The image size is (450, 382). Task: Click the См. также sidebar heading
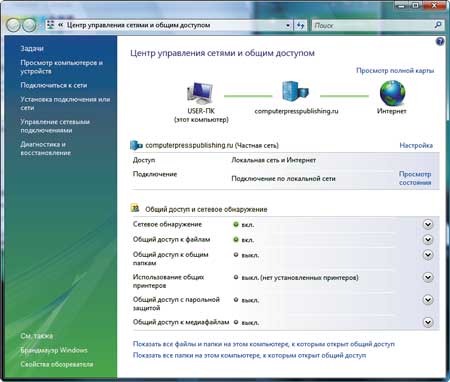point(36,336)
